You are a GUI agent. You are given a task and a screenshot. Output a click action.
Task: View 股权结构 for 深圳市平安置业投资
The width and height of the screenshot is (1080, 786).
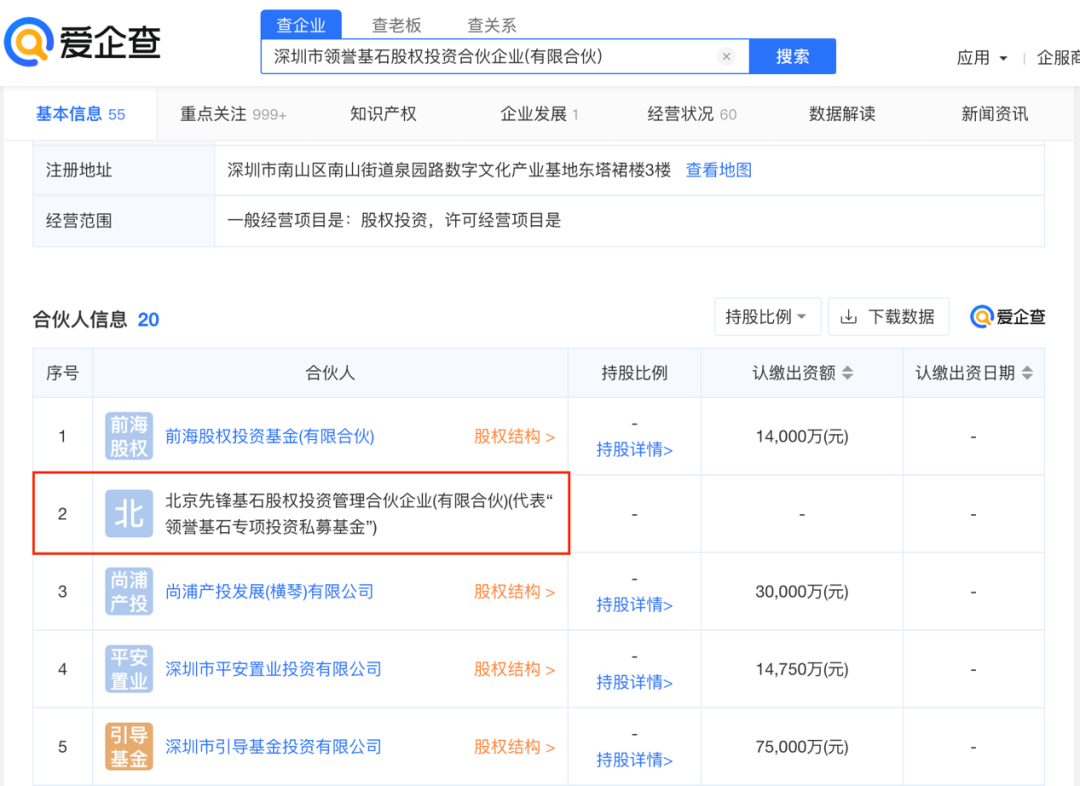514,669
